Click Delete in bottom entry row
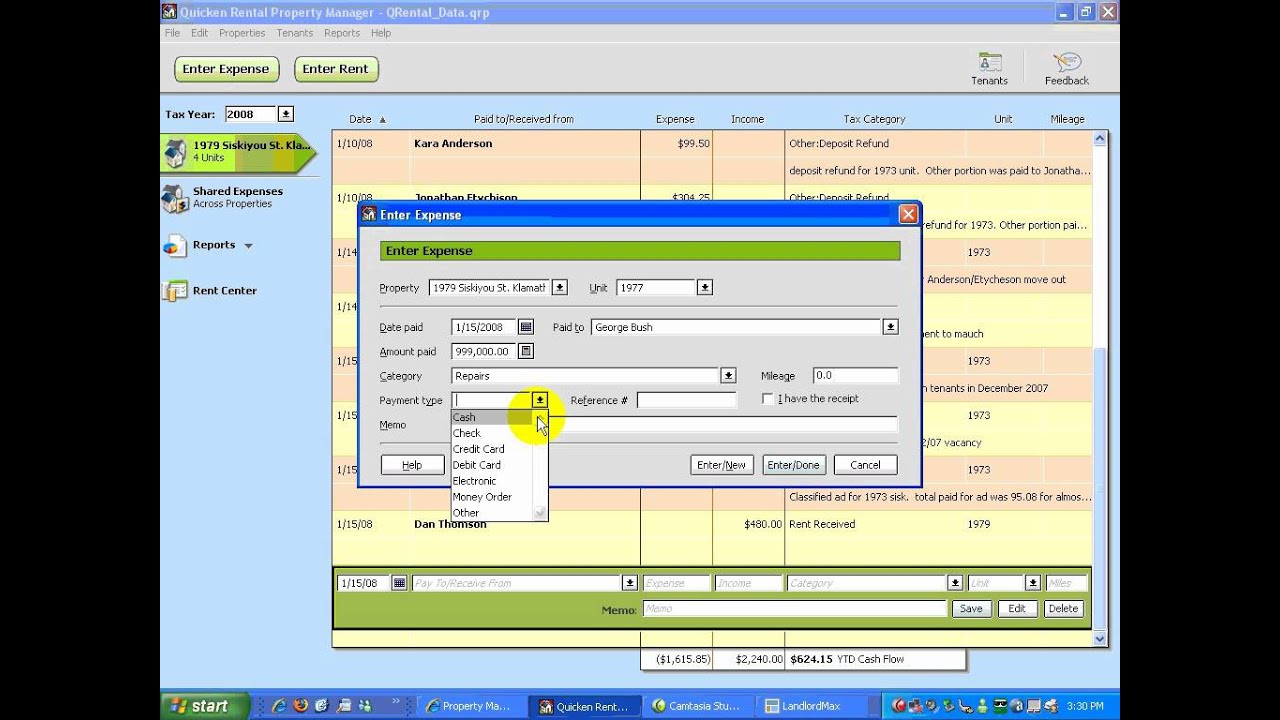The width and height of the screenshot is (1280, 720). pyautogui.click(x=1063, y=608)
